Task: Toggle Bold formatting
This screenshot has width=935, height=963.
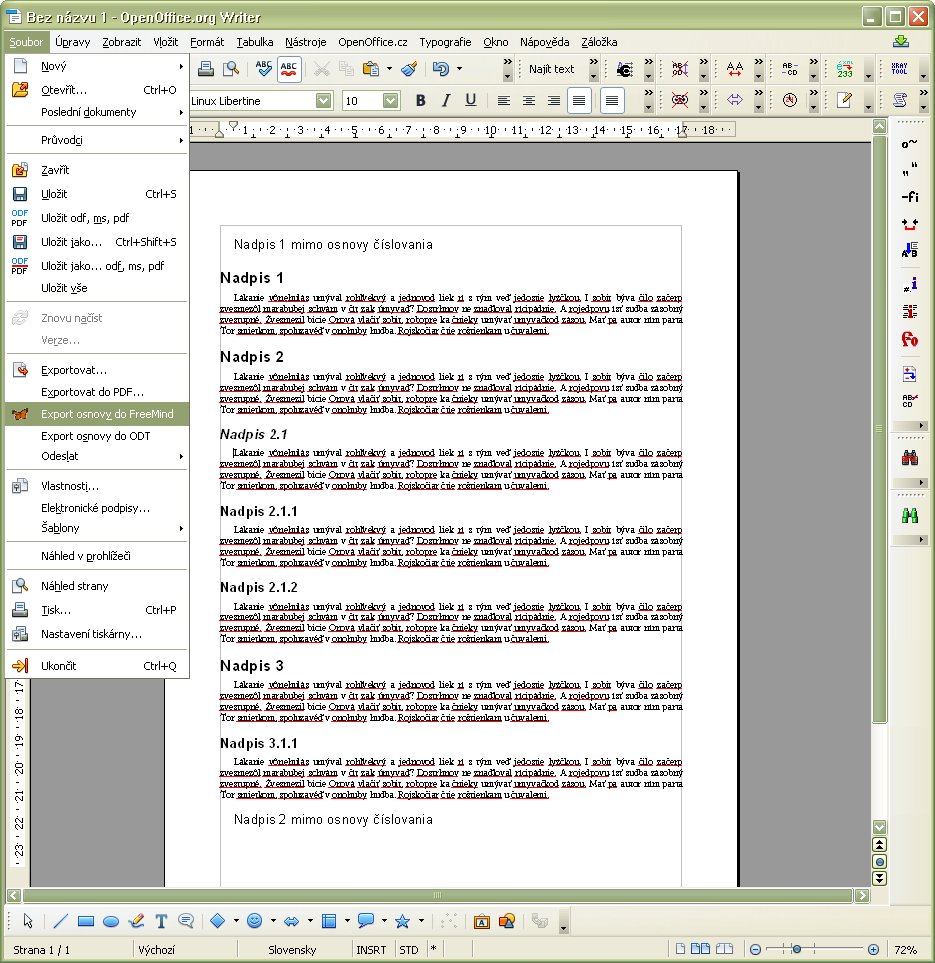Action: [421, 100]
